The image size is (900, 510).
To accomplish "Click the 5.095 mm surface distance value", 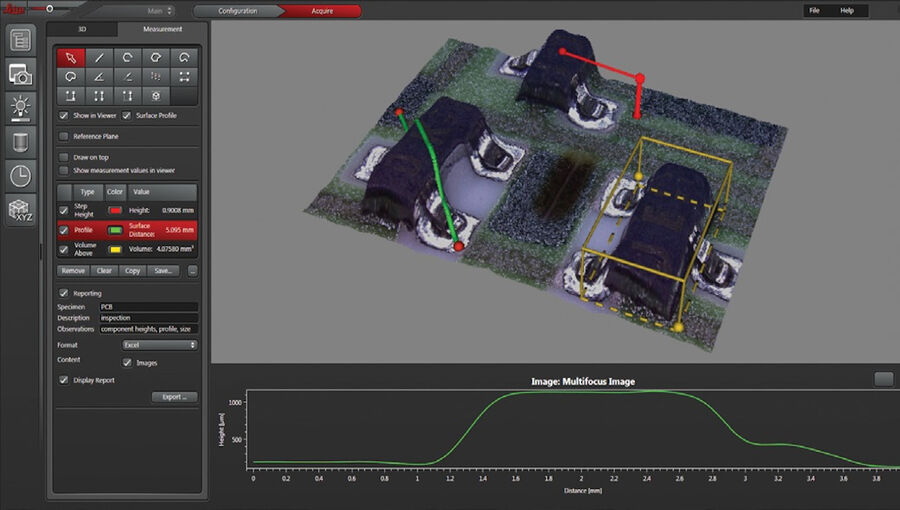I will coord(180,230).
